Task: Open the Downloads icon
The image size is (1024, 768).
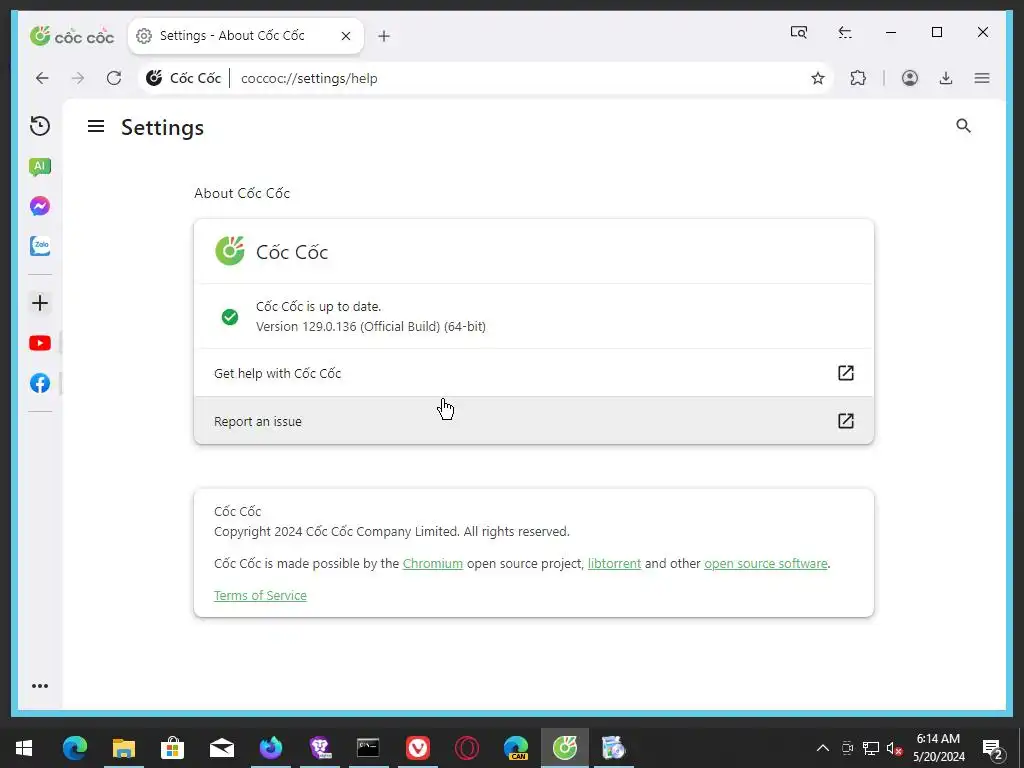Action: pyautogui.click(x=946, y=78)
